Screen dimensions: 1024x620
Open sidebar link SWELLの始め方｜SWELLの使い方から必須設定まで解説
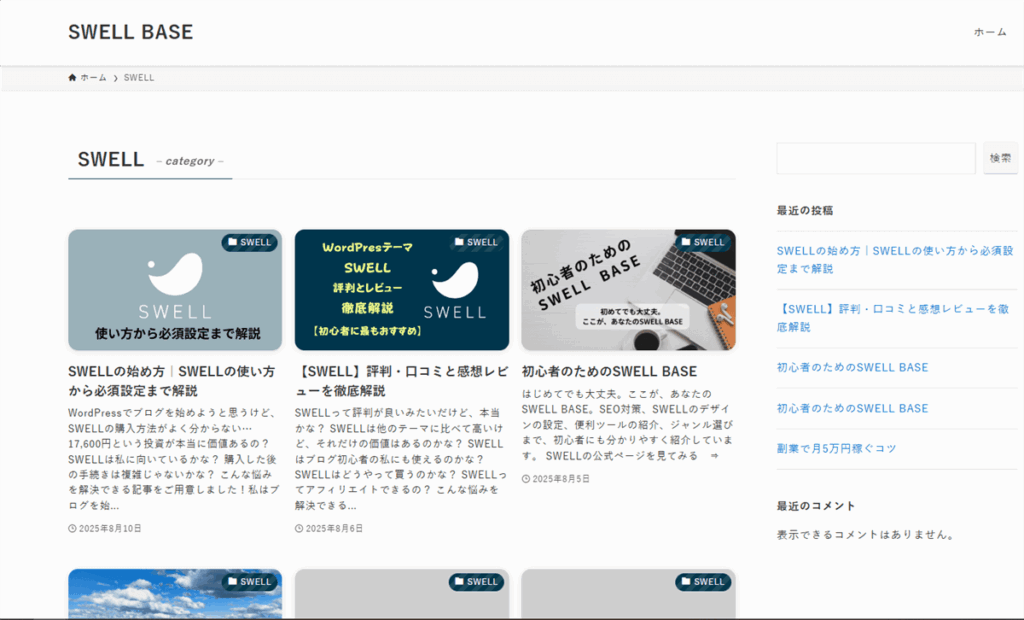[895, 260]
